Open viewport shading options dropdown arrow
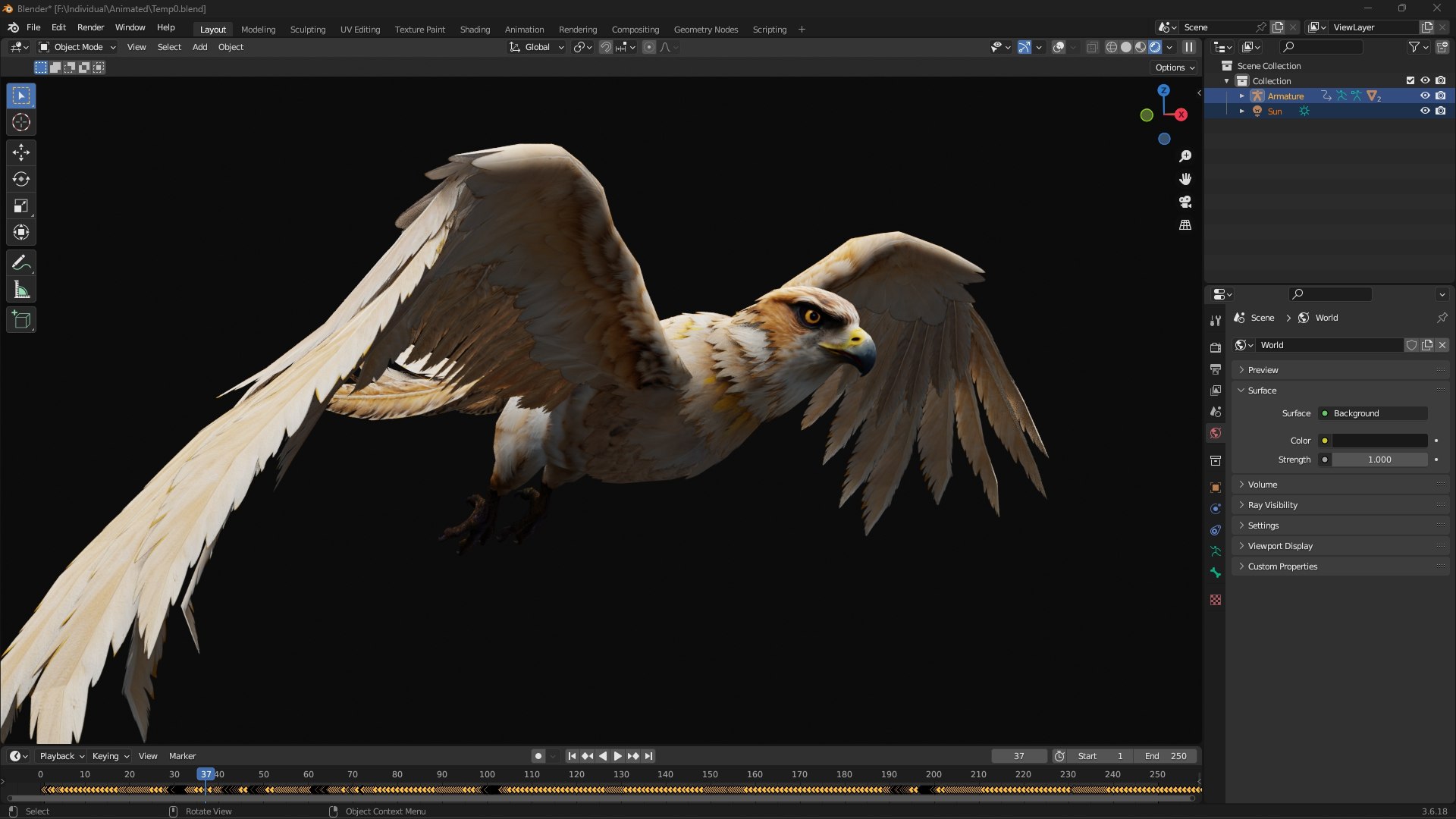This screenshot has height=819, width=1456. pyautogui.click(x=1170, y=47)
